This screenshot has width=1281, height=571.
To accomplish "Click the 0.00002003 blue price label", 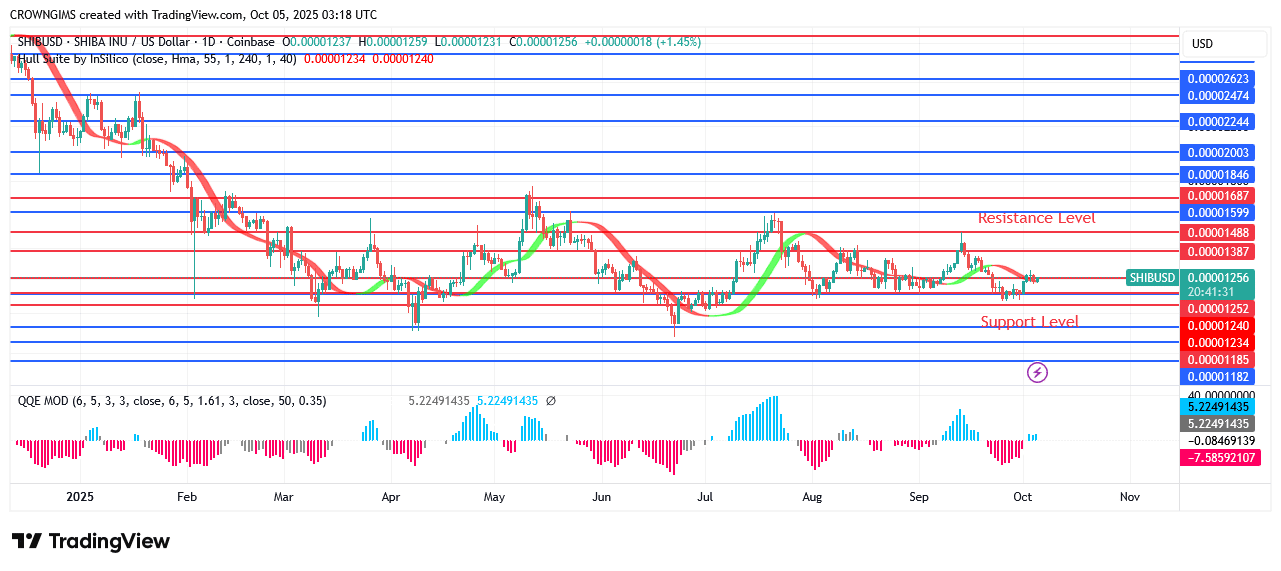I will tap(1215, 152).
